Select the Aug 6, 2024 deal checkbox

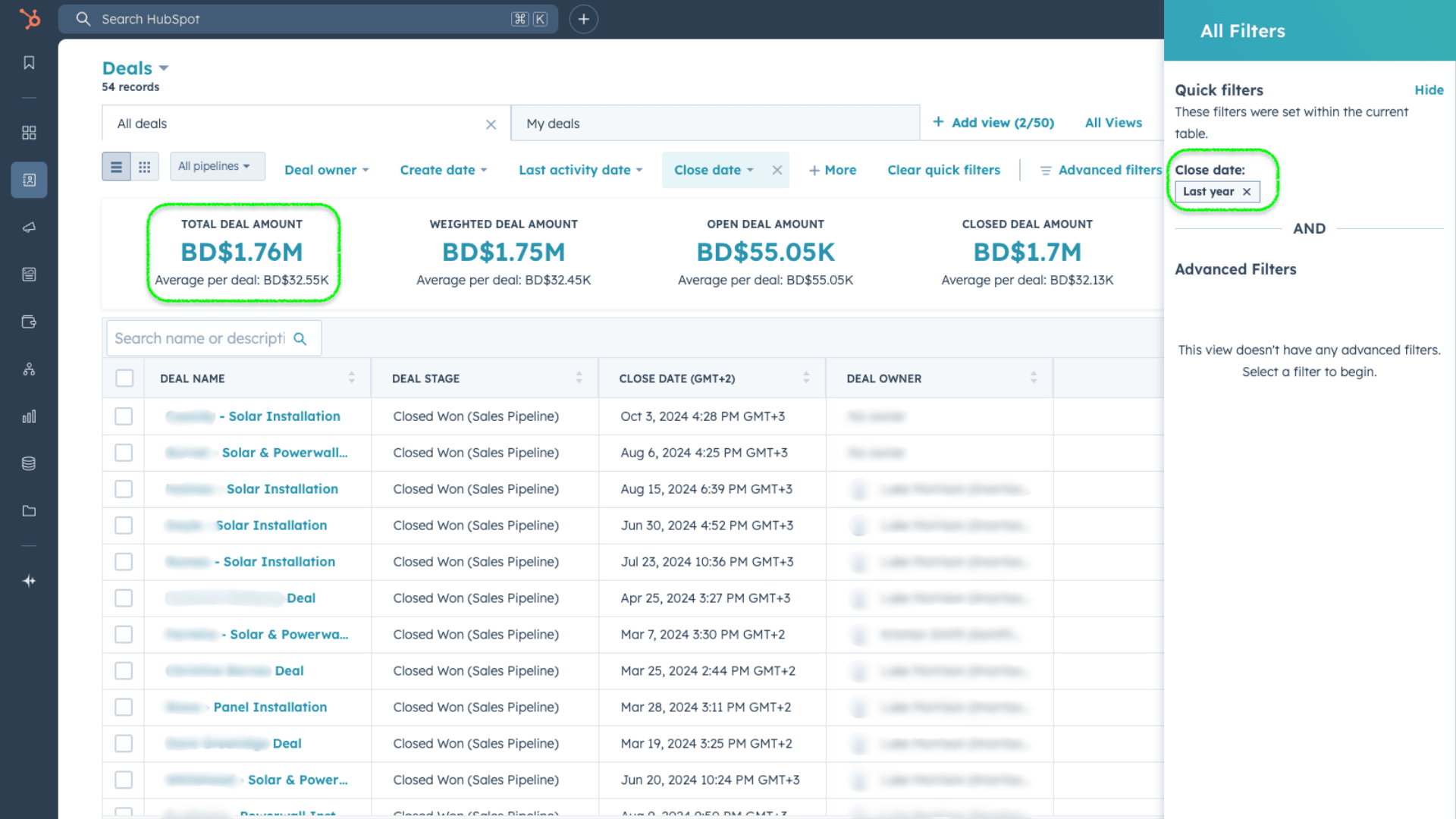point(124,453)
